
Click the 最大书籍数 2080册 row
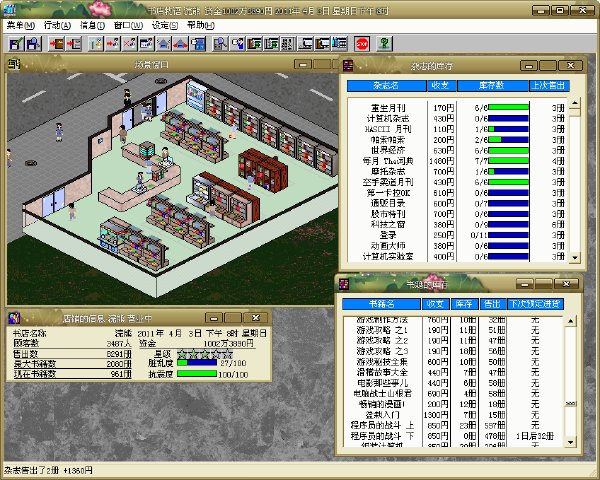coord(72,363)
